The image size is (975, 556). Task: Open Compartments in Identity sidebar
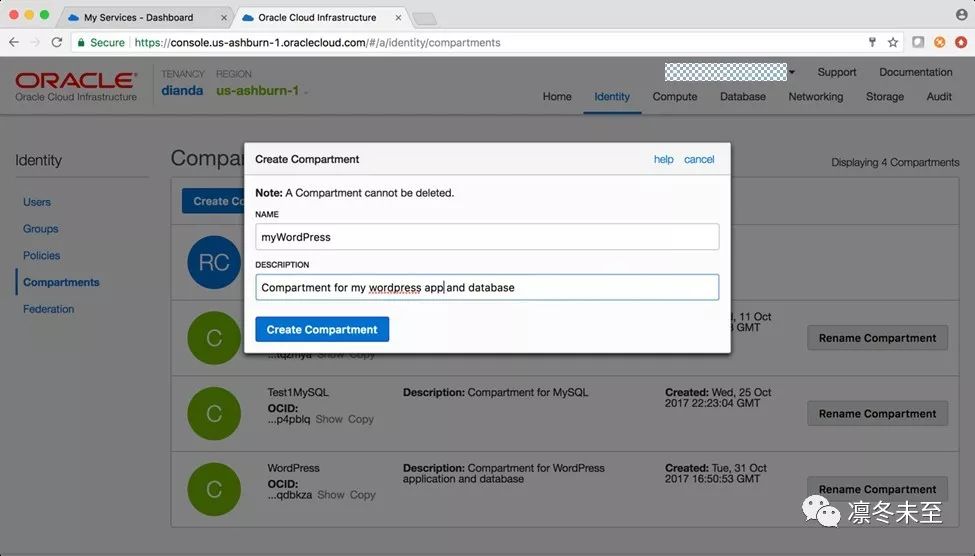tap(61, 282)
